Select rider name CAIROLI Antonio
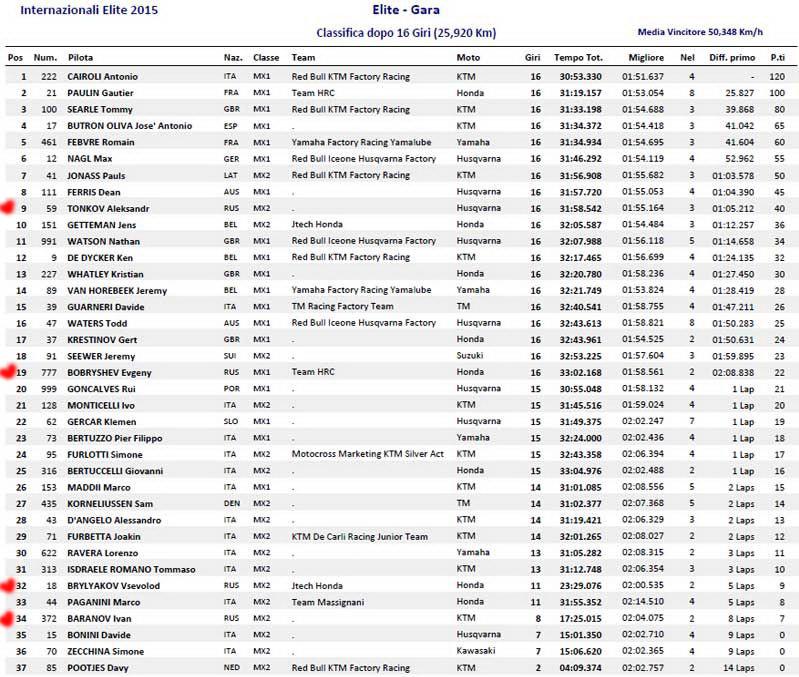799x677 pixels. pyautogui.click(x=102, y=76)
